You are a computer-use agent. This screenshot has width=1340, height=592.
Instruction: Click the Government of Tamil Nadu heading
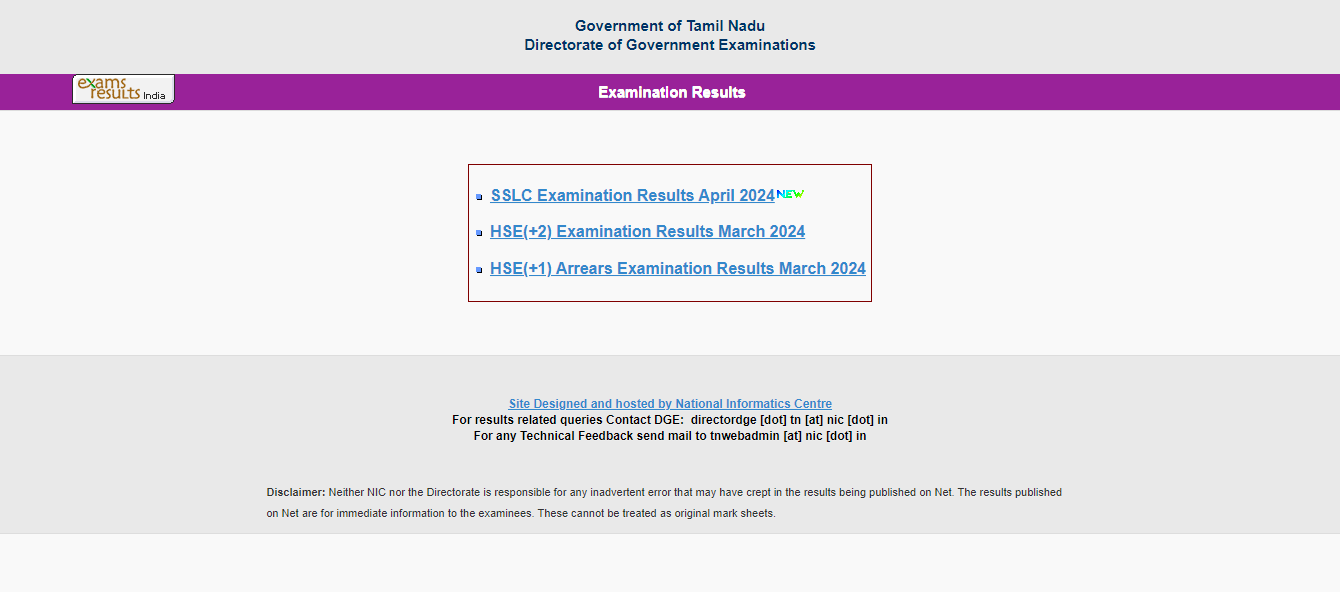tap(670, 26)
